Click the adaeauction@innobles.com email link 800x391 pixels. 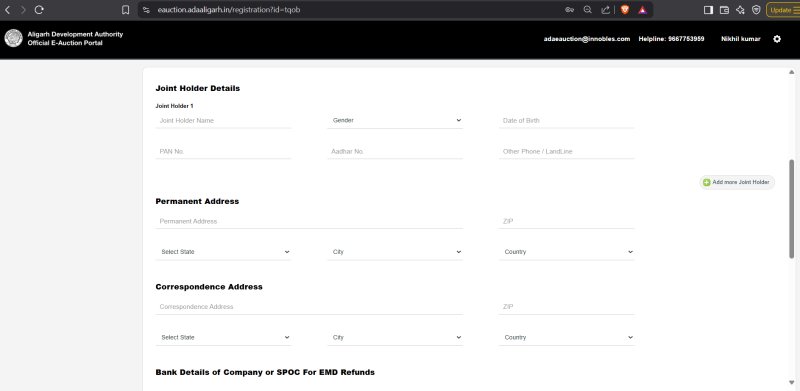(x=587, y=39)
